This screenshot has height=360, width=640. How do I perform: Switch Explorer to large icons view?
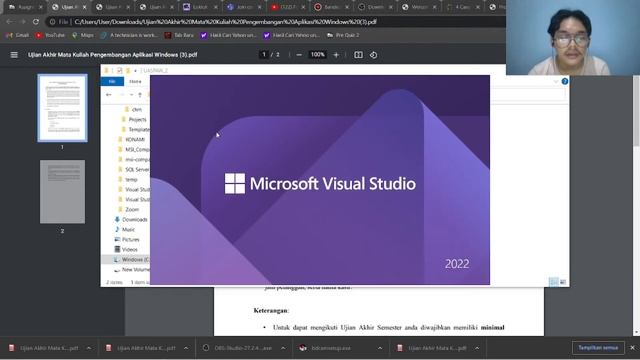pos(563,282)
